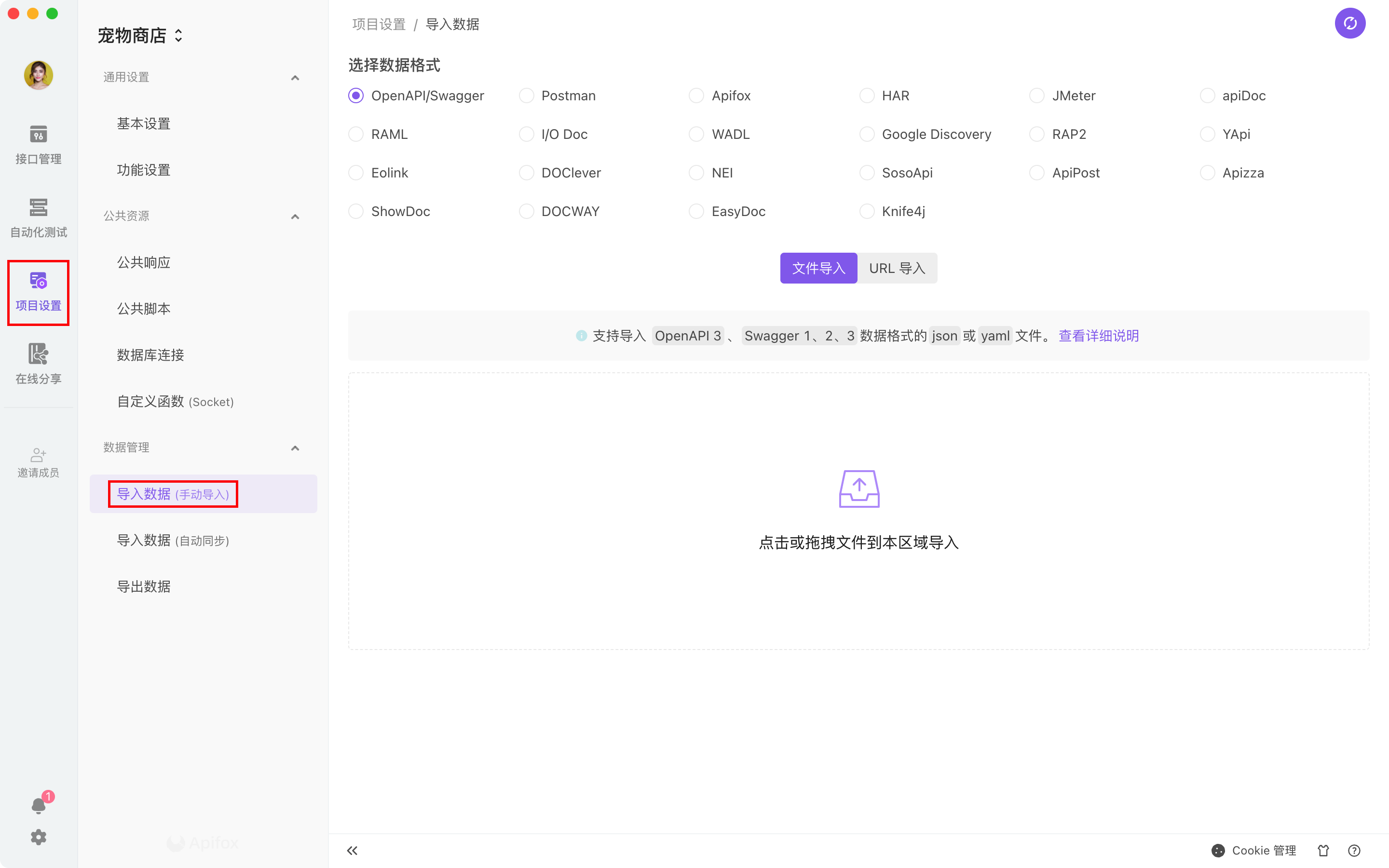Open the settings gear at the bottom left
1389x868 pixels.
pos(38,837)
